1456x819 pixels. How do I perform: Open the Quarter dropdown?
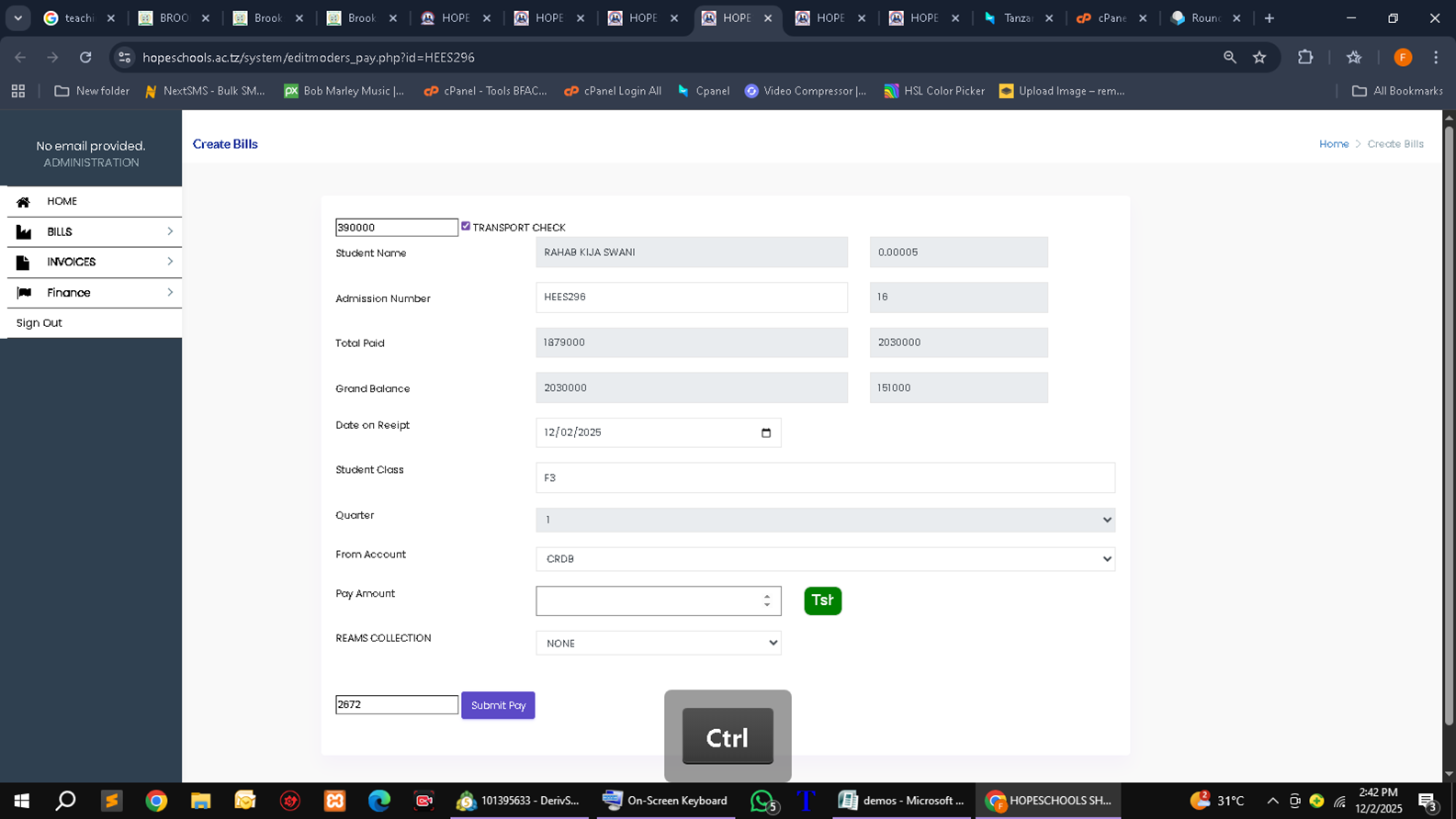824,520
